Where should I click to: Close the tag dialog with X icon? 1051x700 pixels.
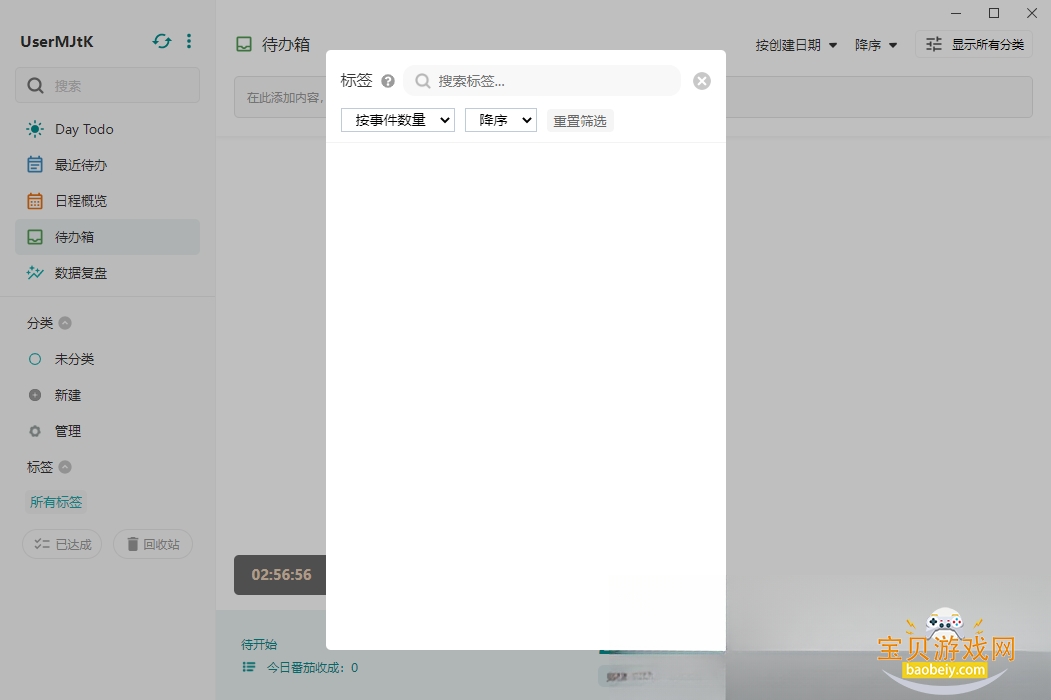tap(702, 81)
